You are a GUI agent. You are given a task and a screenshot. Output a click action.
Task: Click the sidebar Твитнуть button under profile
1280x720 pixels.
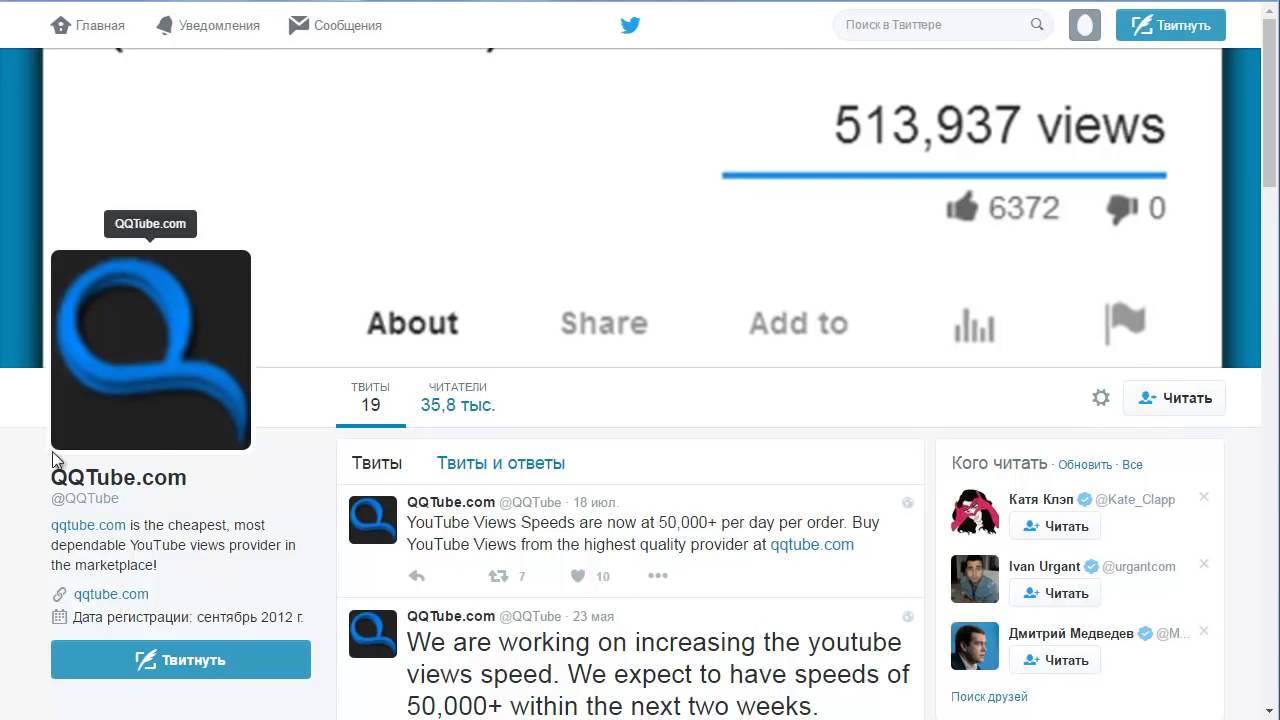181,660
